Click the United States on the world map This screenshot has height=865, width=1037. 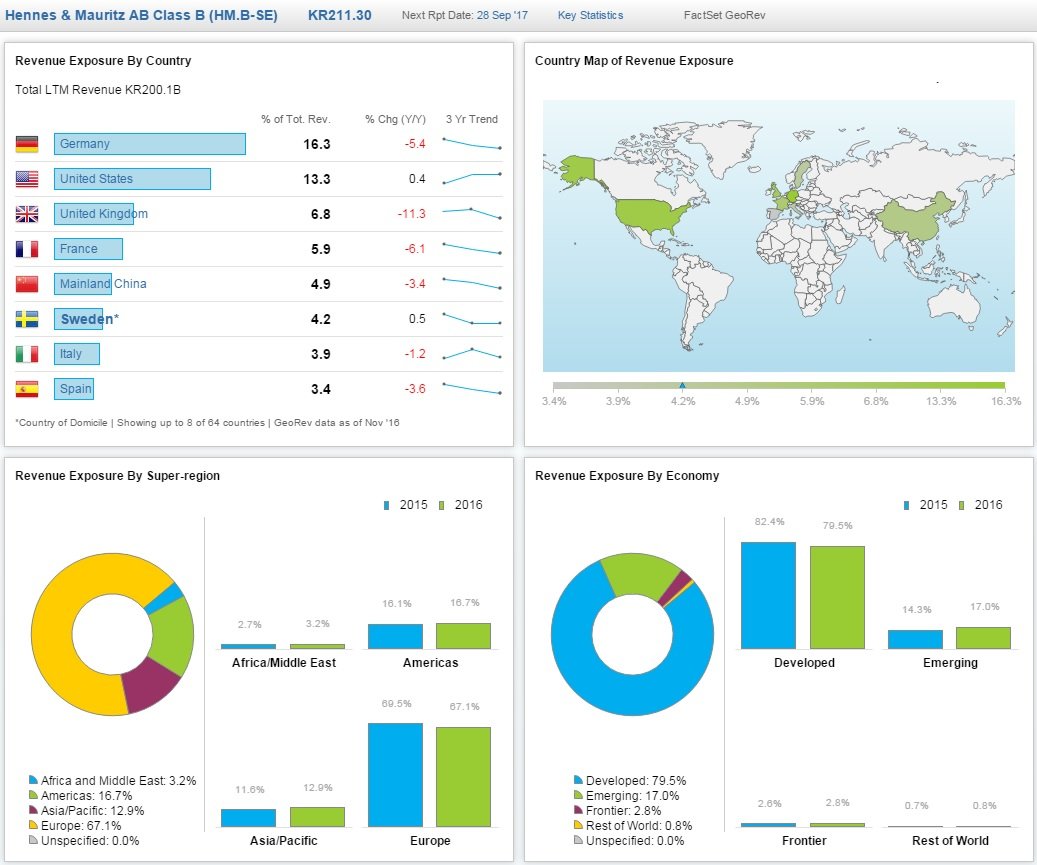coord(651,215)
